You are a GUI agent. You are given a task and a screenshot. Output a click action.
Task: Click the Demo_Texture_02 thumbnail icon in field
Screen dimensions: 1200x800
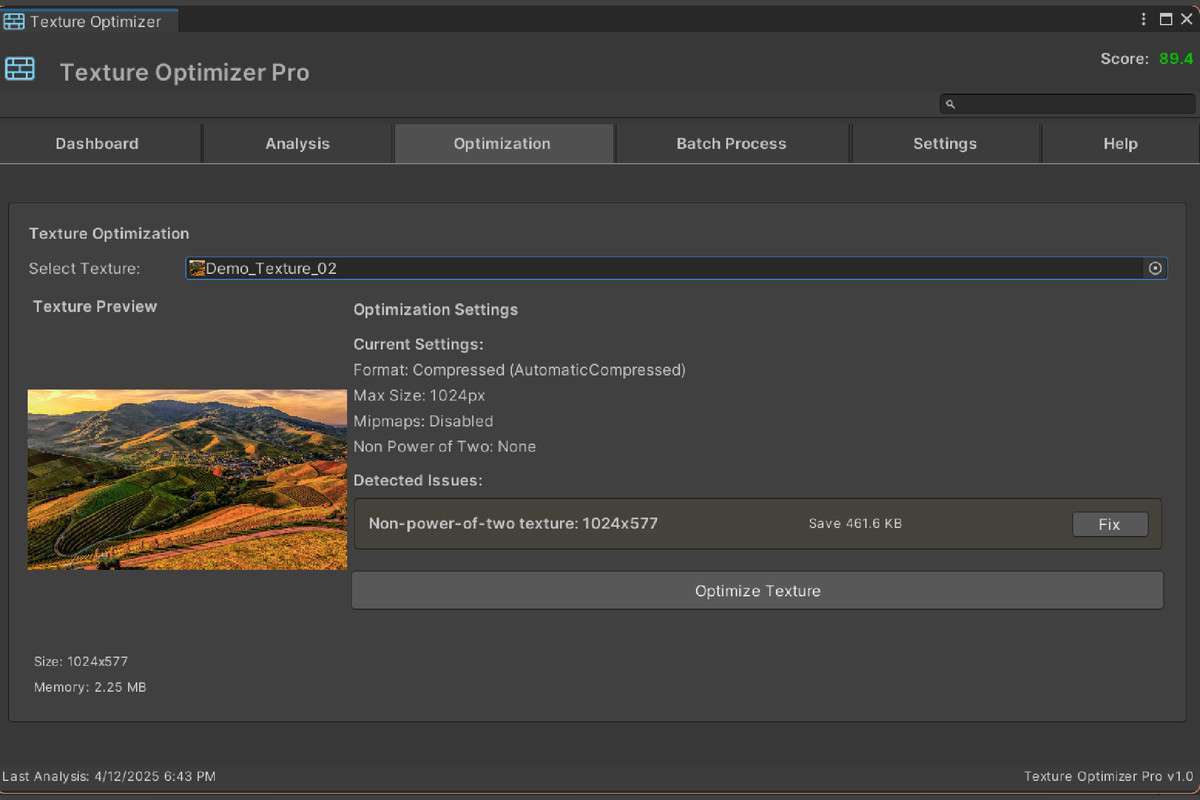click(x=197, y=268)
